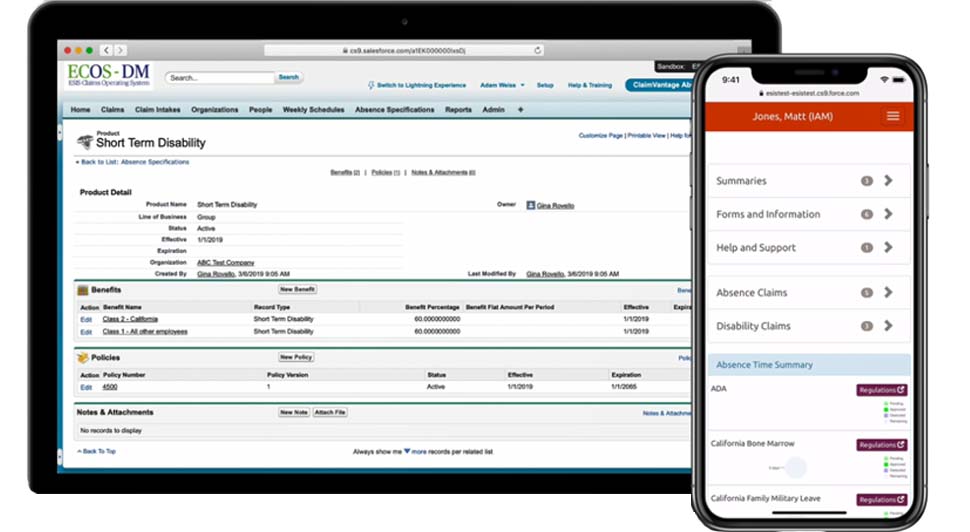The height and width of the screenshot is (532, 970).
Task: Click the Customize Page link
Action: tap(600, 135)
